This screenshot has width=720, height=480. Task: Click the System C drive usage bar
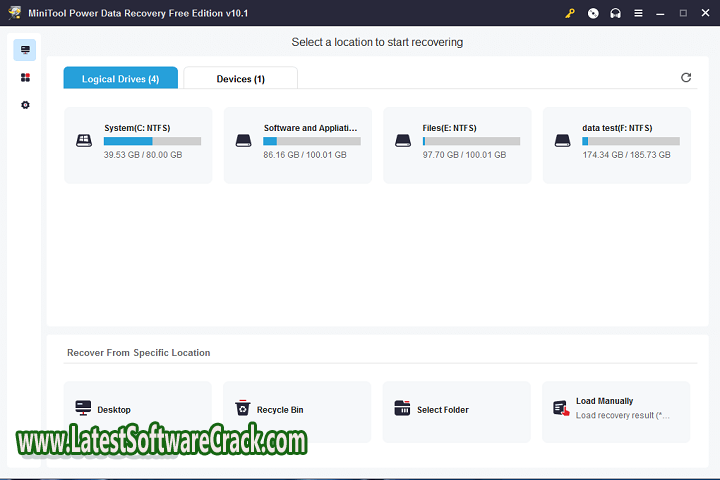[x=152, y=142]
